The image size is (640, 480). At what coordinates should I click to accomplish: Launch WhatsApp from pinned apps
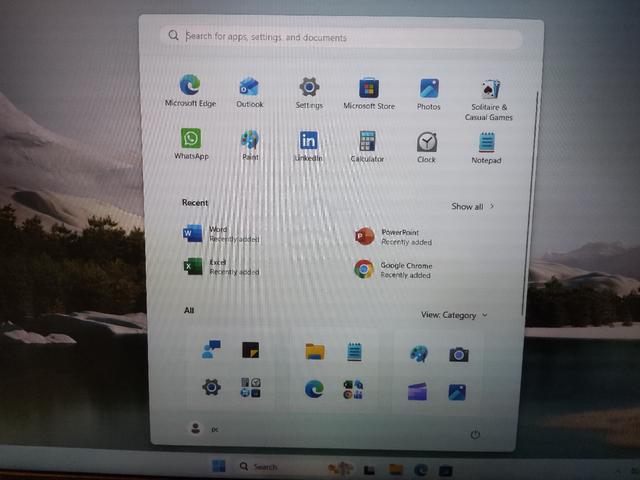(191, 144)
